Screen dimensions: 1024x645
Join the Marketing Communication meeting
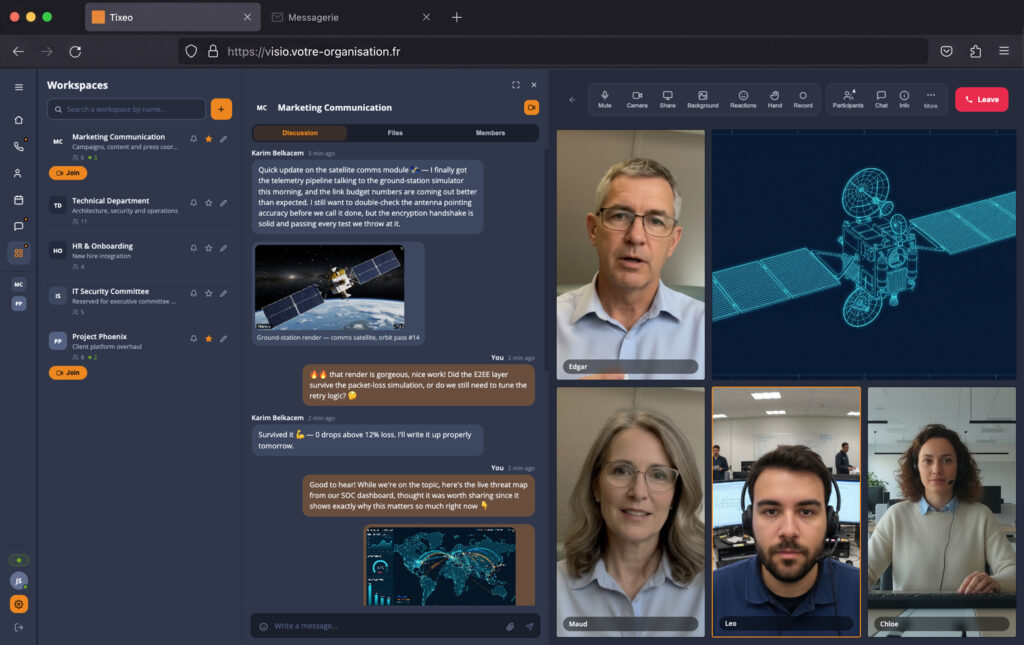point(68,173)
